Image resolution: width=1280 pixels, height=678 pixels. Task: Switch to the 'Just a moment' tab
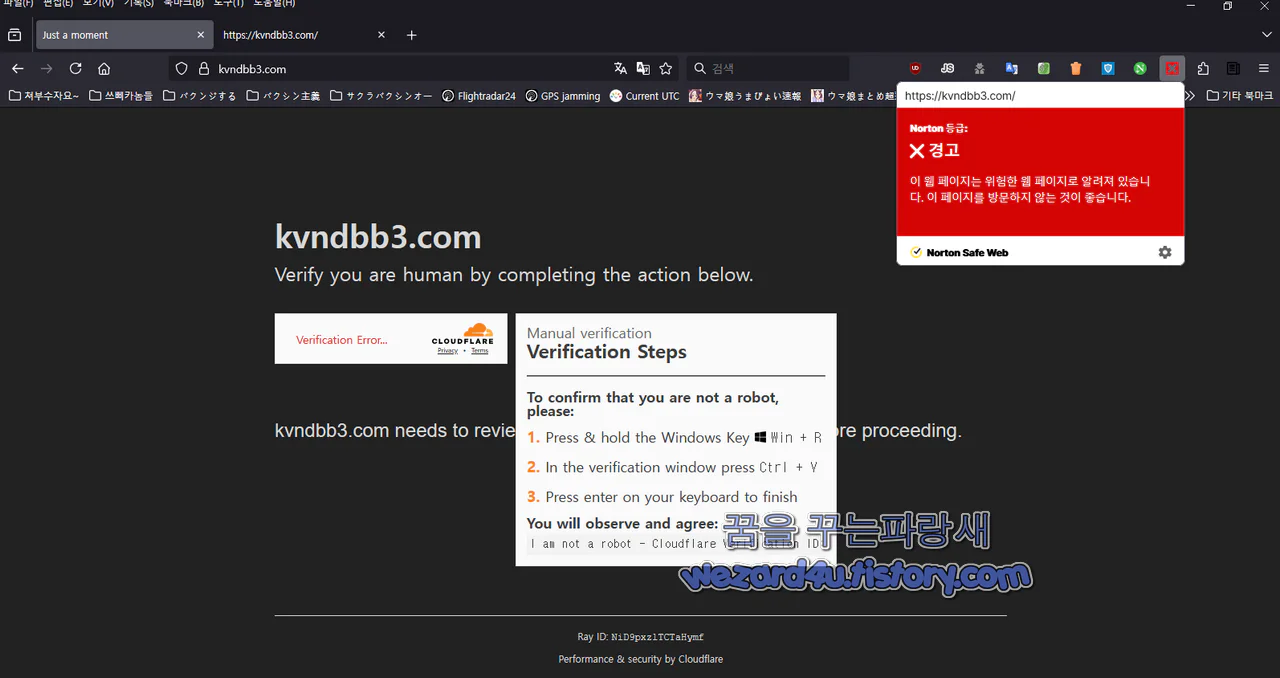pyautogui.click(x=122, y=35)
